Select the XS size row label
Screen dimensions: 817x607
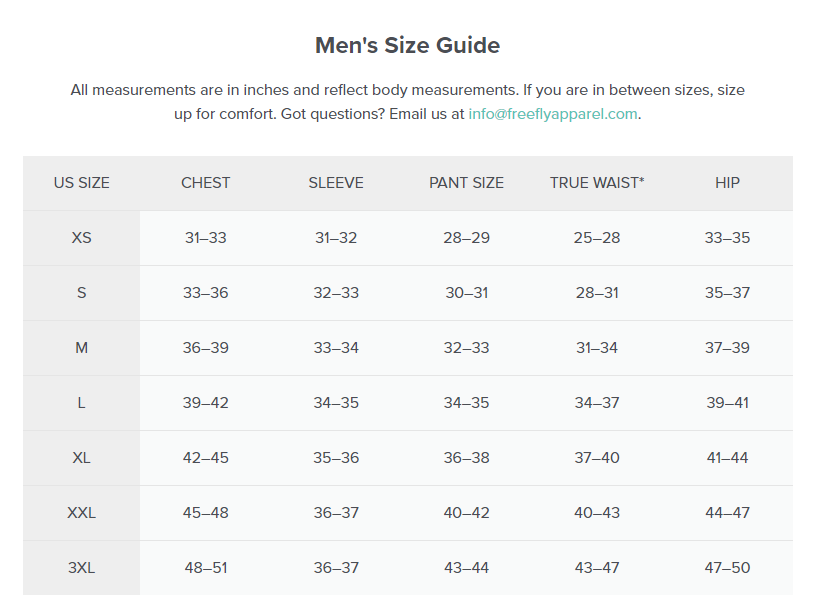(x=82, y=238)
